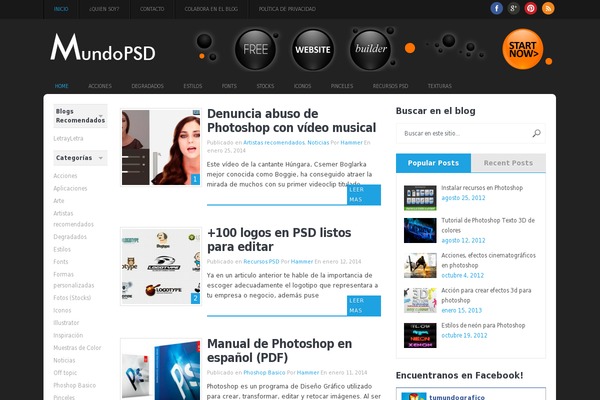
Task: Open Acciones category in sidebar
Action: tap(65, 176)
